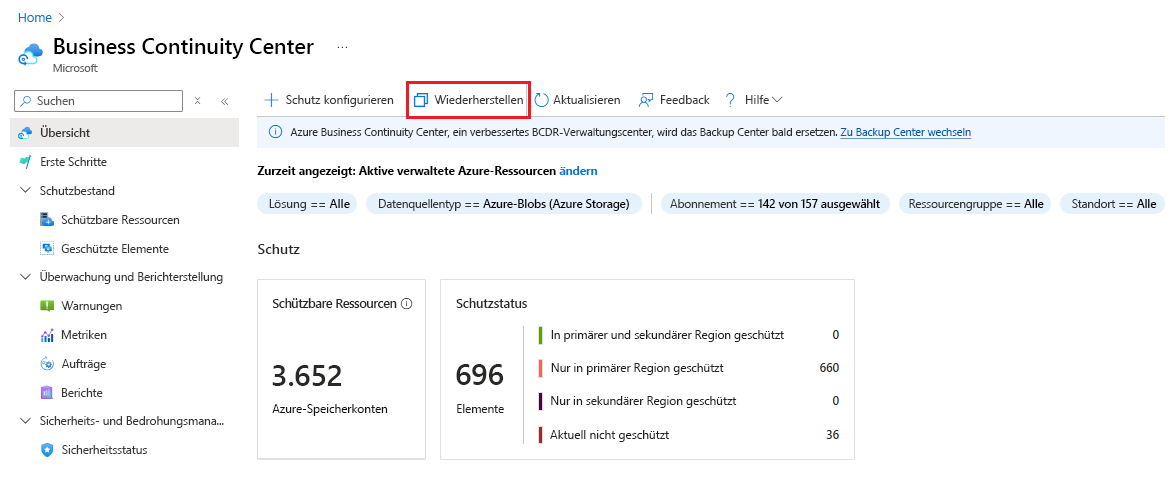Open the Abonnement 142 von 157 filter

(x=774, y=203)
